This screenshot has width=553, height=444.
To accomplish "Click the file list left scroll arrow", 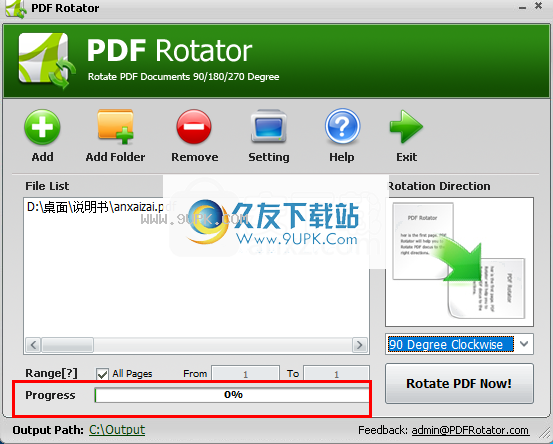I will (34, 345).
